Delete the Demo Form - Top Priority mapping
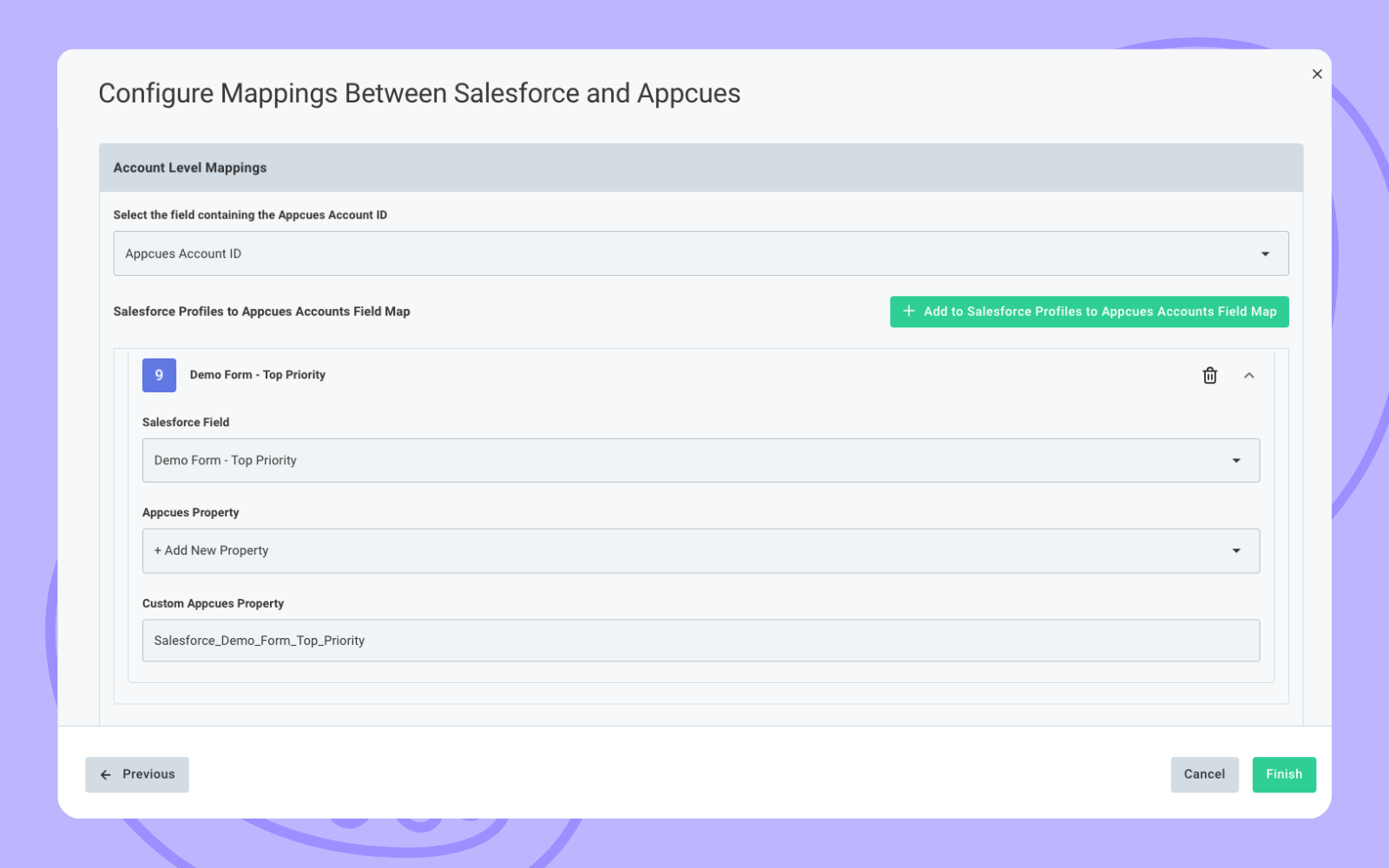 (x=1209, y=375)
